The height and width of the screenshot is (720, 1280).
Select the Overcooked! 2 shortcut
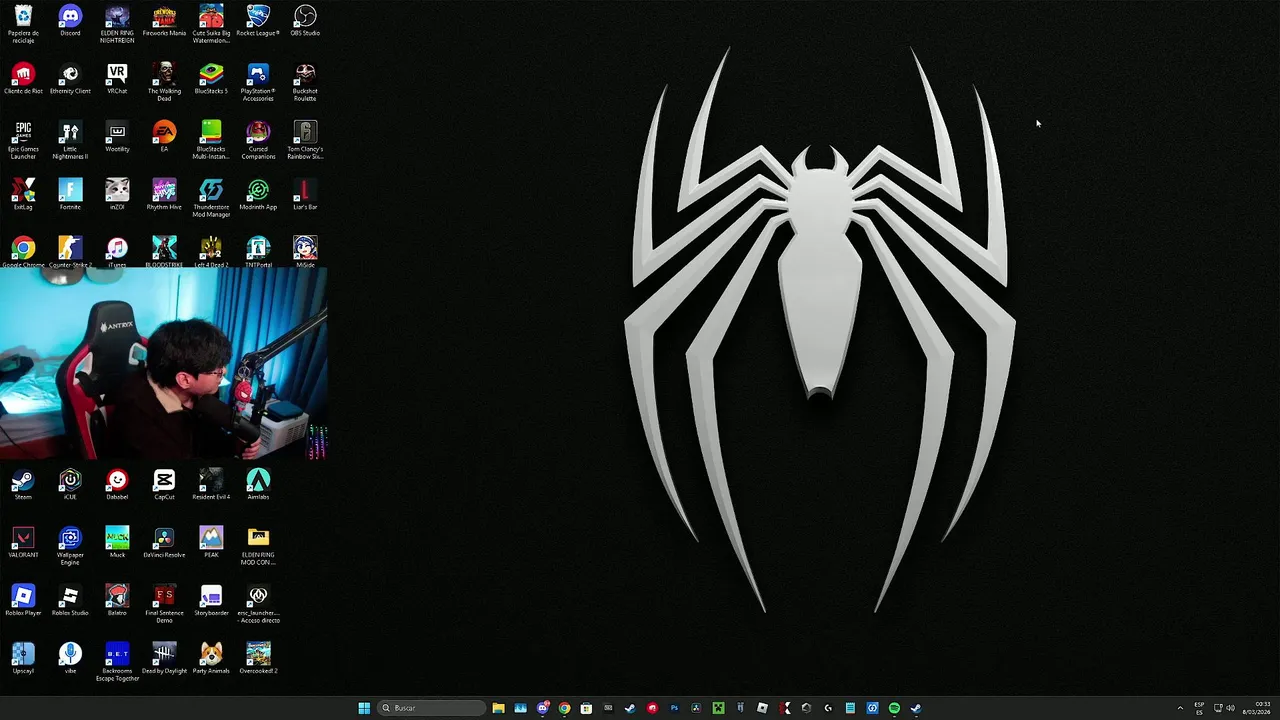[x=258, y=659]
